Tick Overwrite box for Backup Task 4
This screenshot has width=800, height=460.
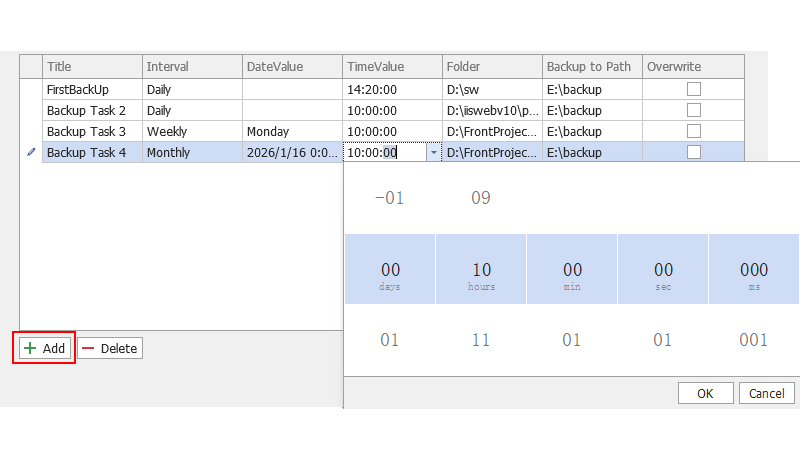[693, 152]
